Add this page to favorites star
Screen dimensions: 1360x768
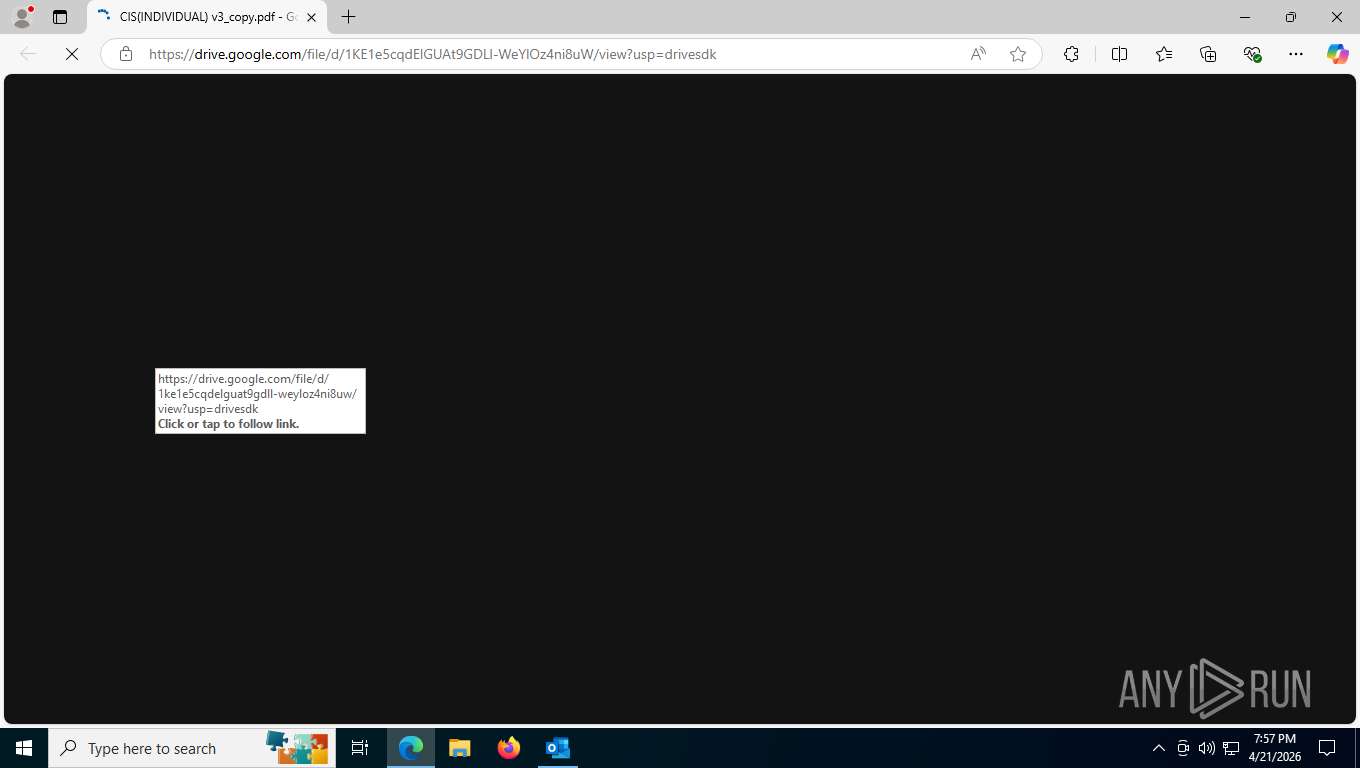click(1018, 54)
